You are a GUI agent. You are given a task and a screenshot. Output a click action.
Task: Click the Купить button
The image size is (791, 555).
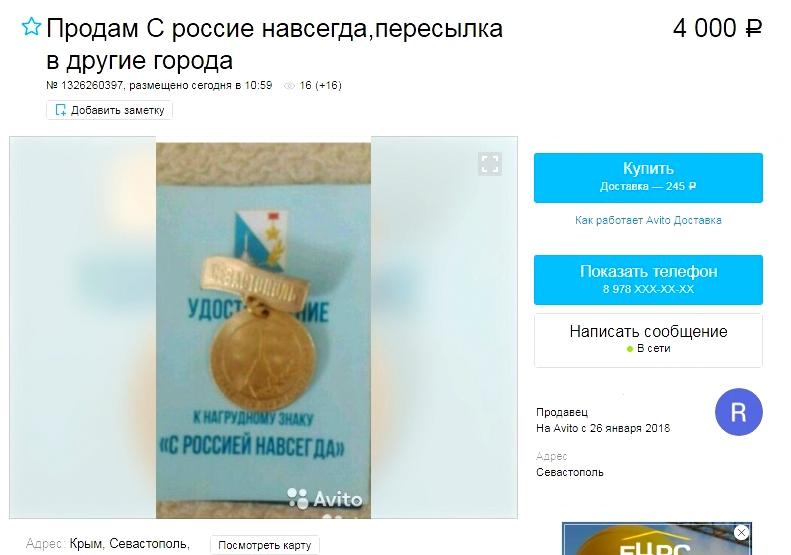[x=648, y=178]
